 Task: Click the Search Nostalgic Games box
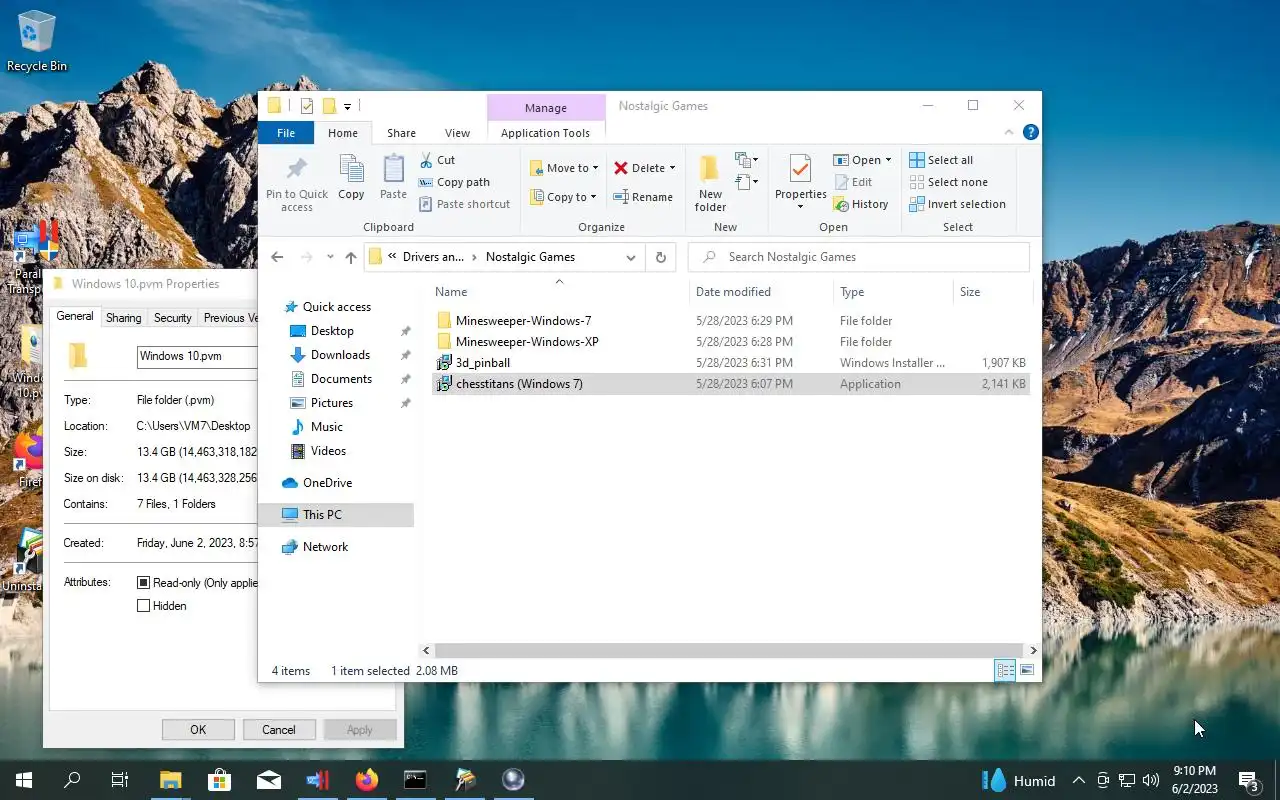coord(859,257)
